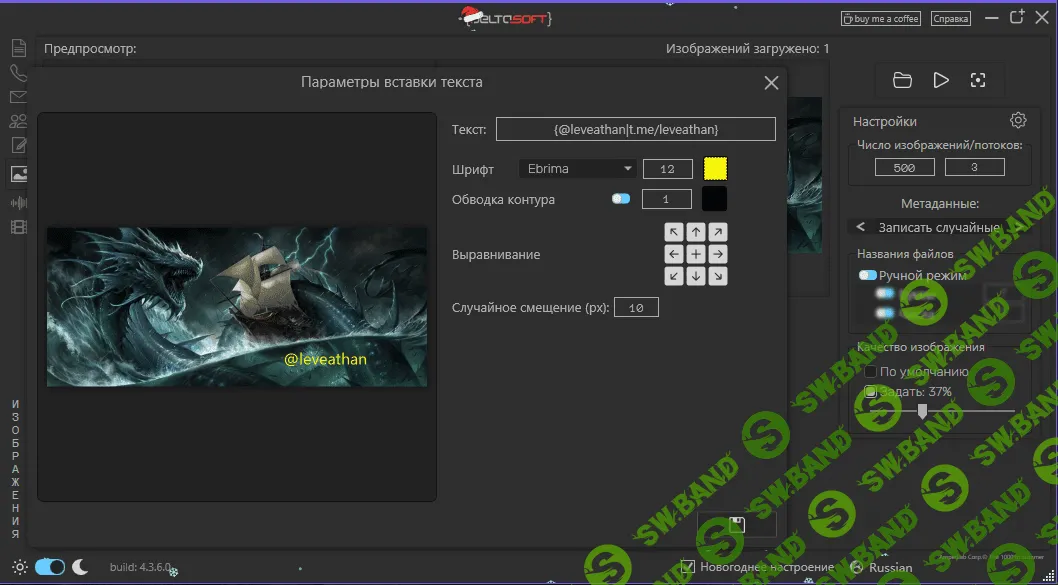Toggle the light/dark theme switch
This screenshot has height=585, width=1058.
pyautogui.click(x=50, y=567)
